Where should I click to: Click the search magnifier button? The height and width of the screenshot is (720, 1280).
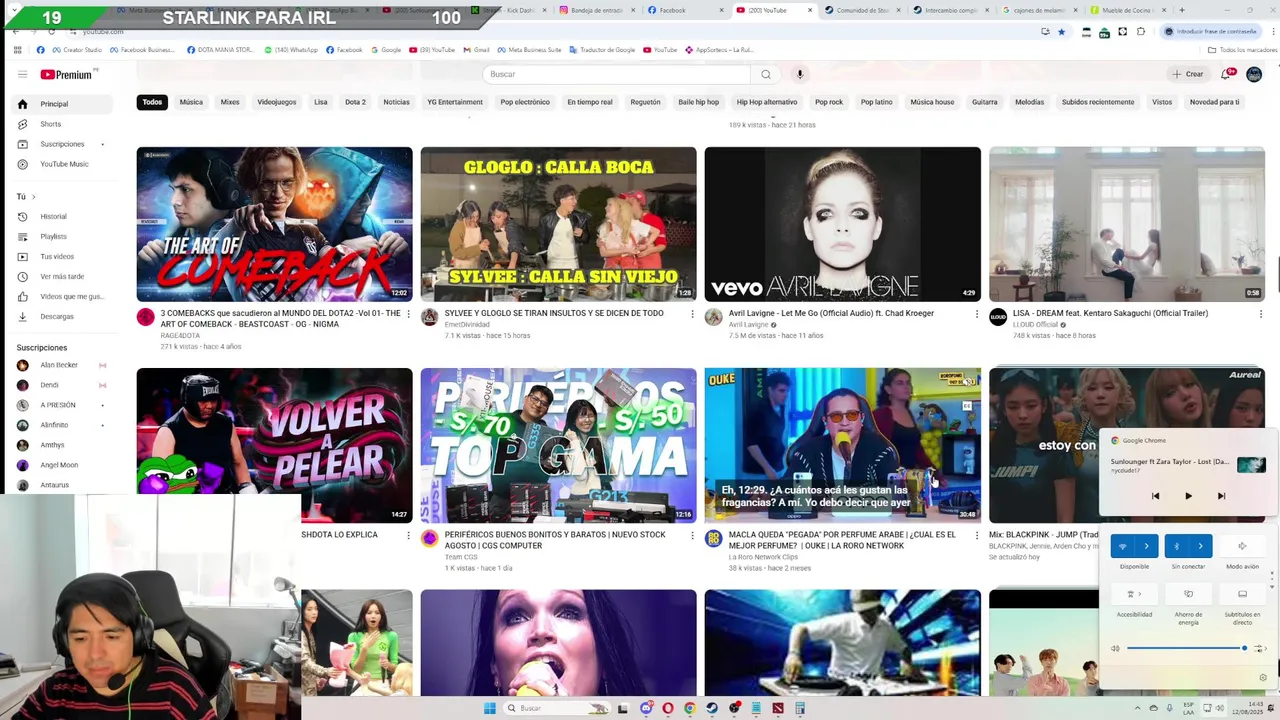pos(766,74)
